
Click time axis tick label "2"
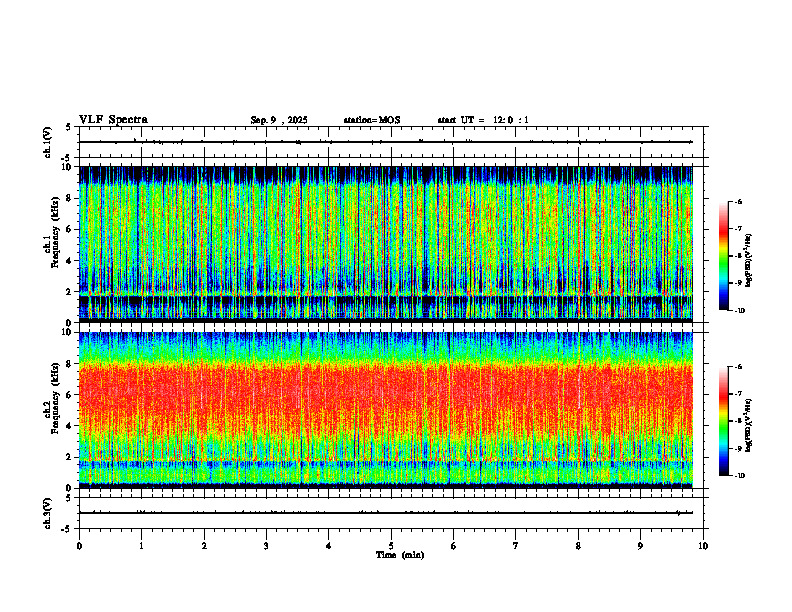coord(204,546)
